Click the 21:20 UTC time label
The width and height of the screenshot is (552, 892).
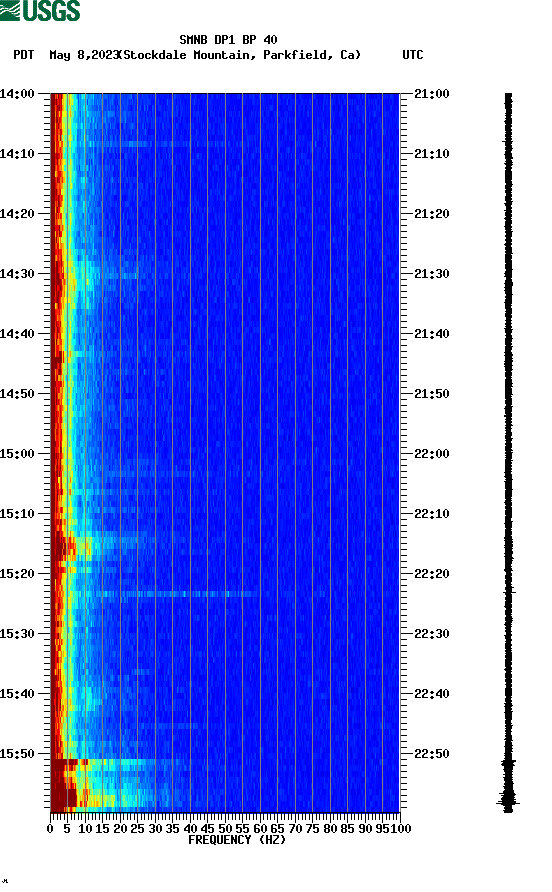point(432,213)
